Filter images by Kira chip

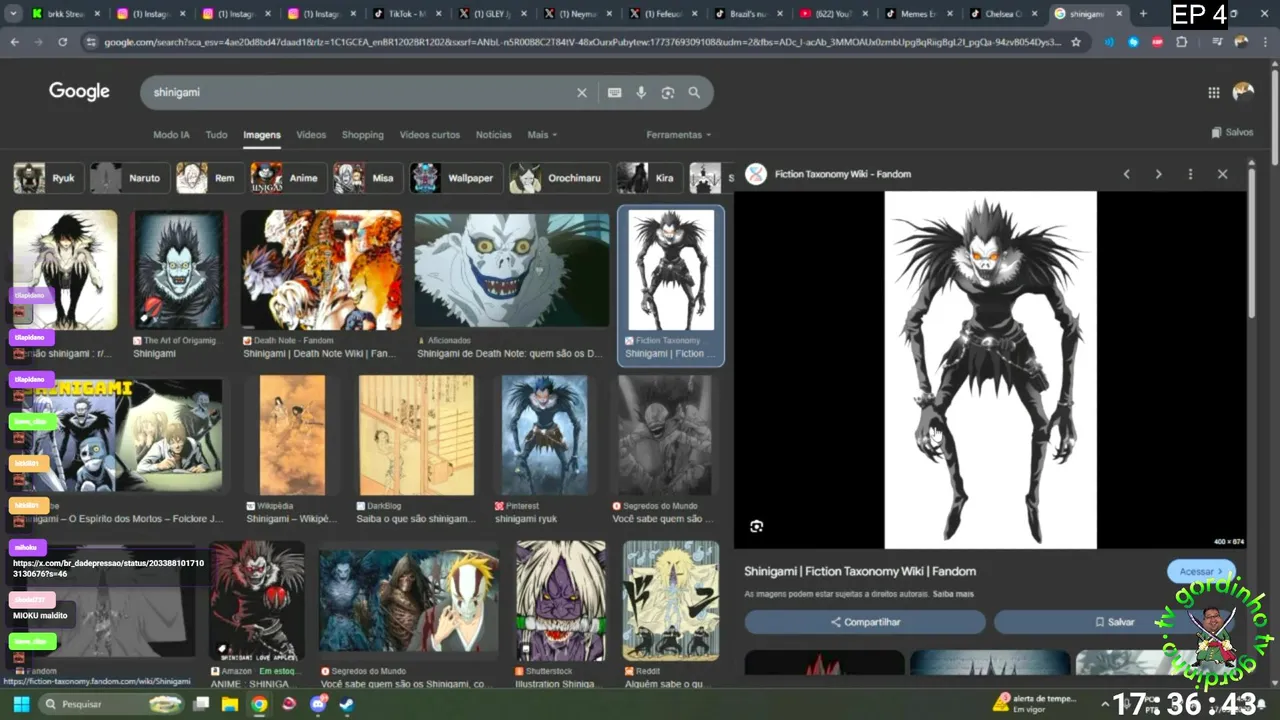pyautogui.click(x=648, y=178)
